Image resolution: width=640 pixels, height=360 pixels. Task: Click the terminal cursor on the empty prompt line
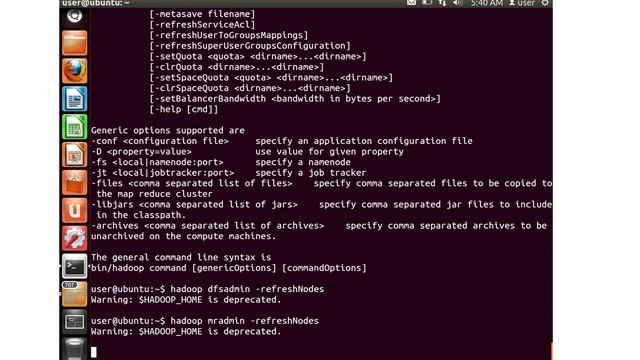(94, 352)
